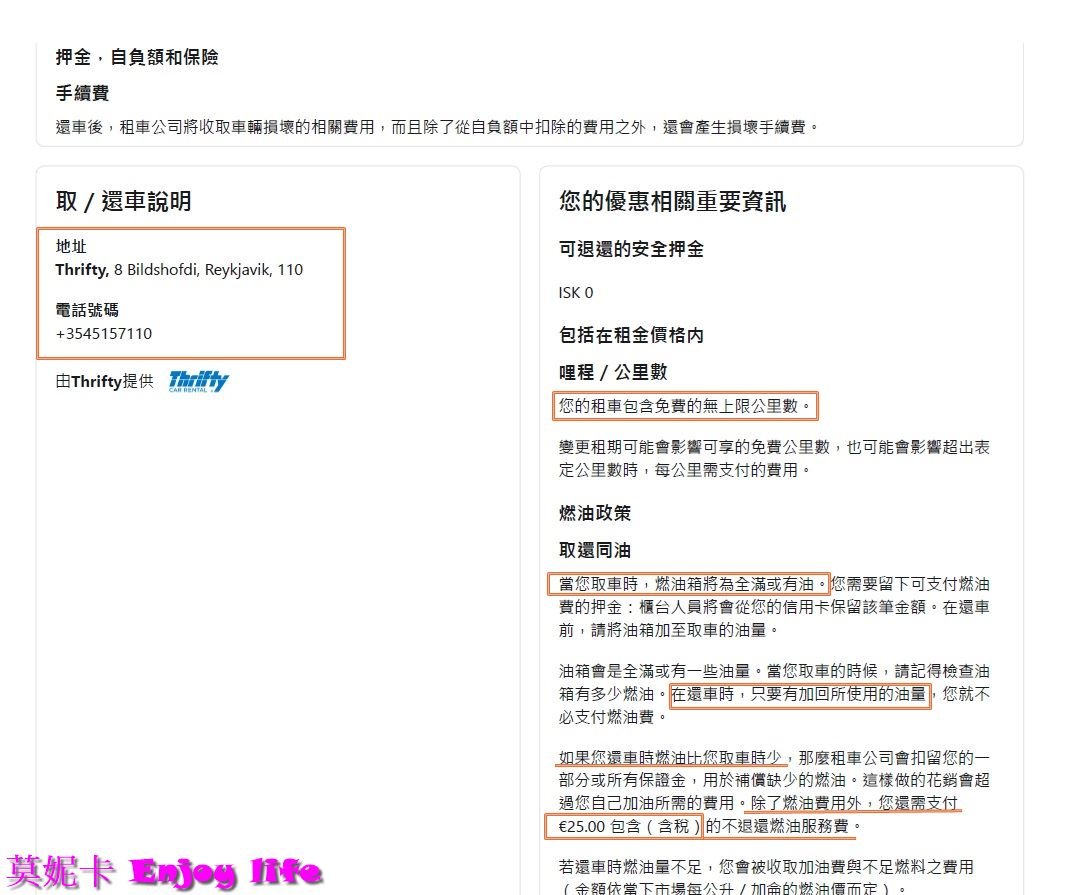Screen dimensions: 1079x895
Task: Click the Thrifty address in Reykjavik
Action: 178,269
